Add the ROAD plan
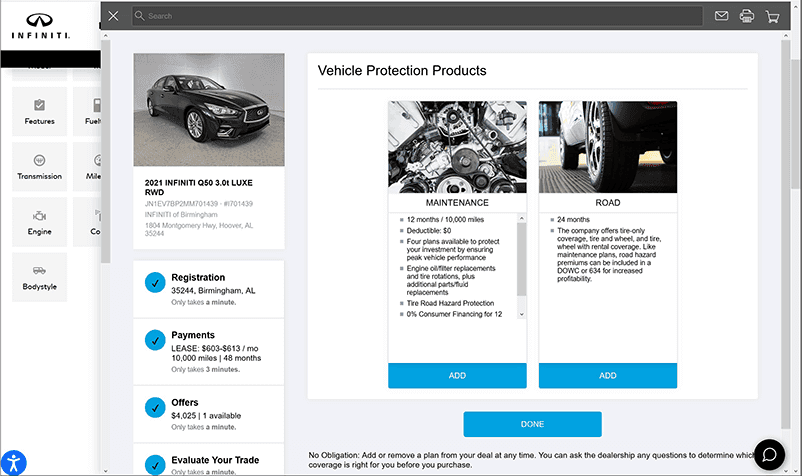 pos(608,375)
